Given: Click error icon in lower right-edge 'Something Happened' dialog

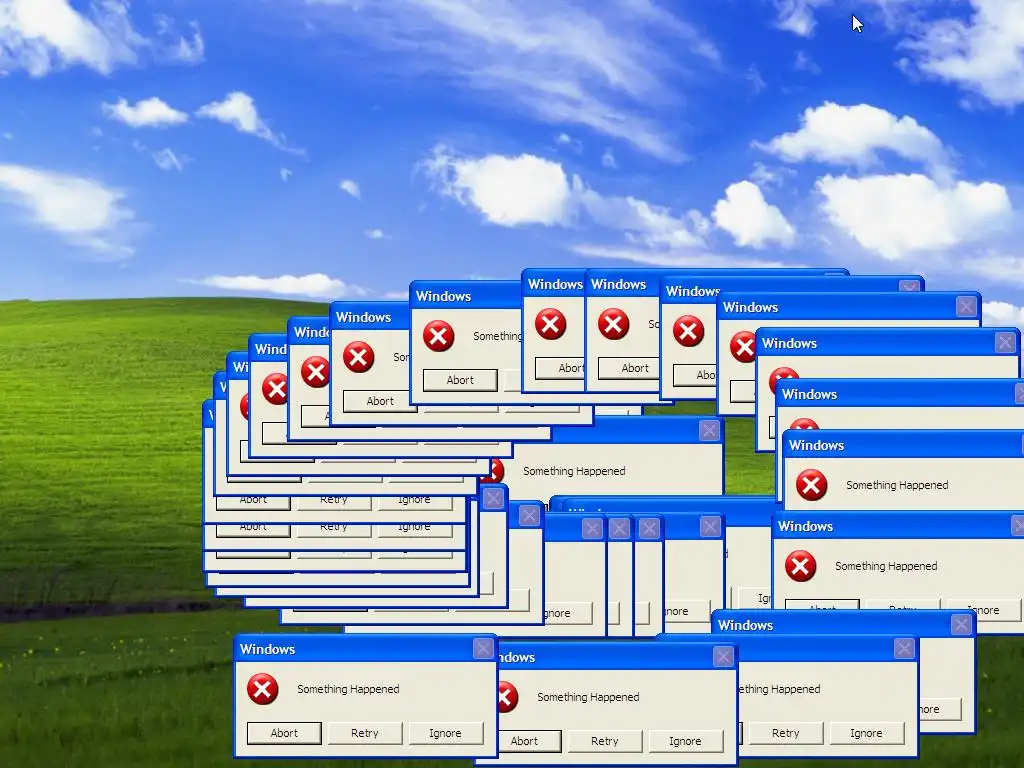Looking at the screenshot, I should pos(801,566).
